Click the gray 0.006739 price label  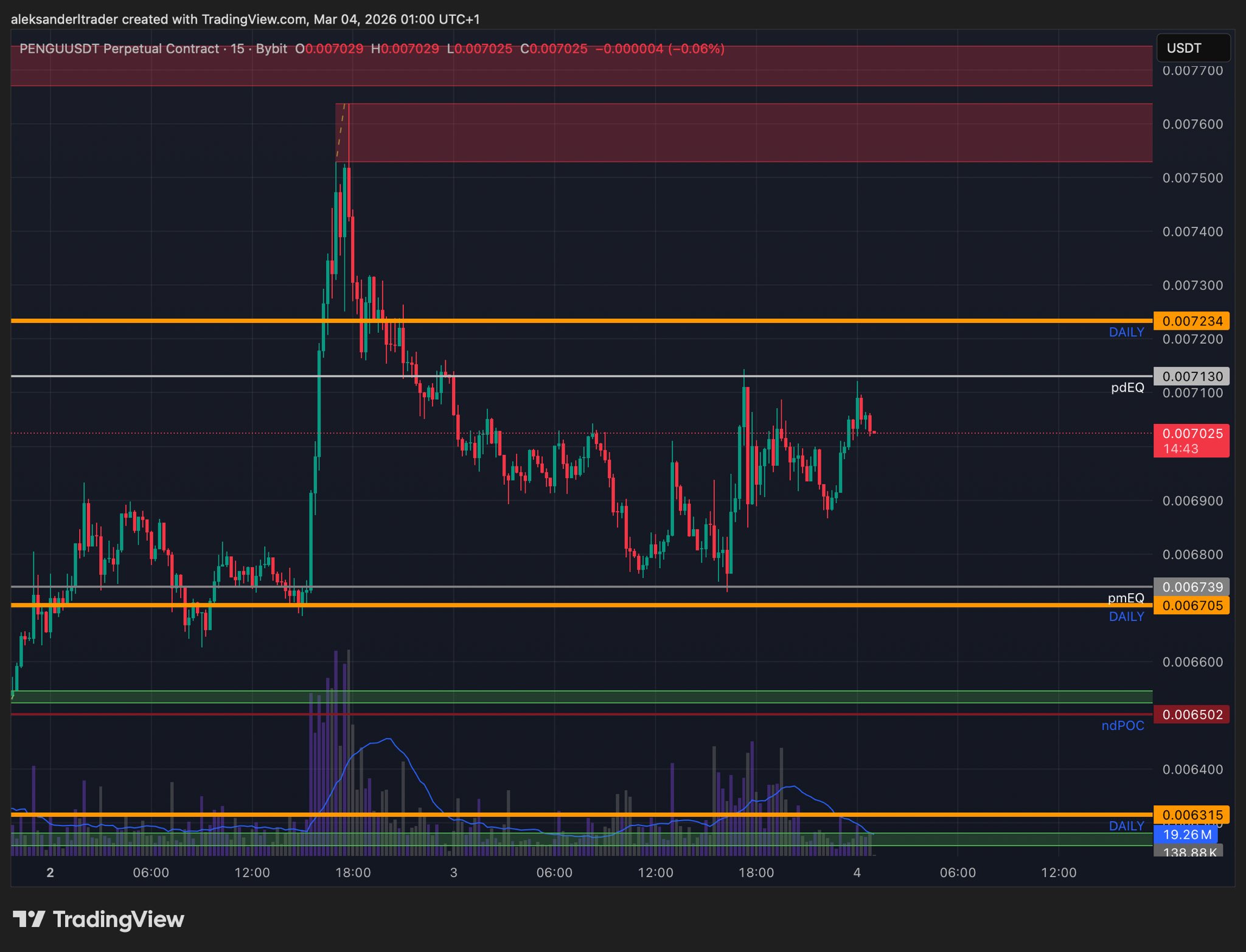[1191, 587]
